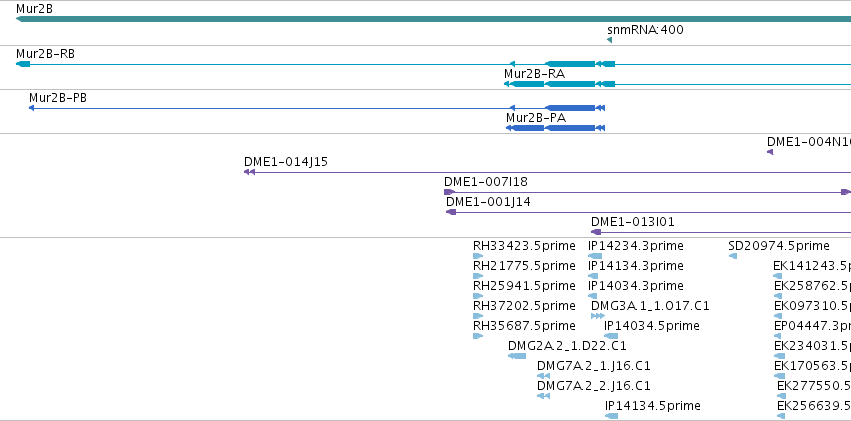
Task: Select the IP14034.3prime feature glyph
Action: pos(593,296)
